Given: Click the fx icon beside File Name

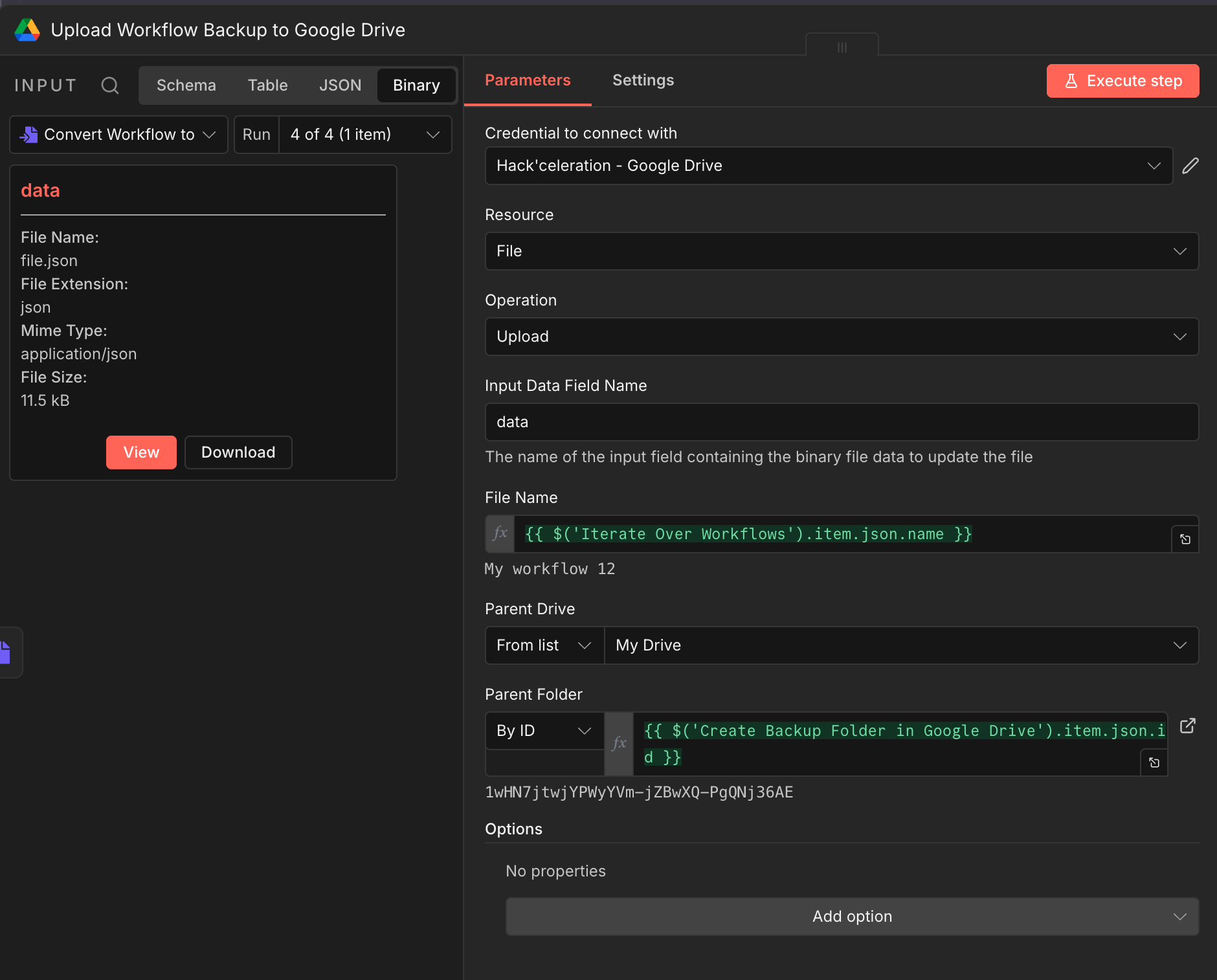Looking at the screenshot, I should tap(500, 534).
